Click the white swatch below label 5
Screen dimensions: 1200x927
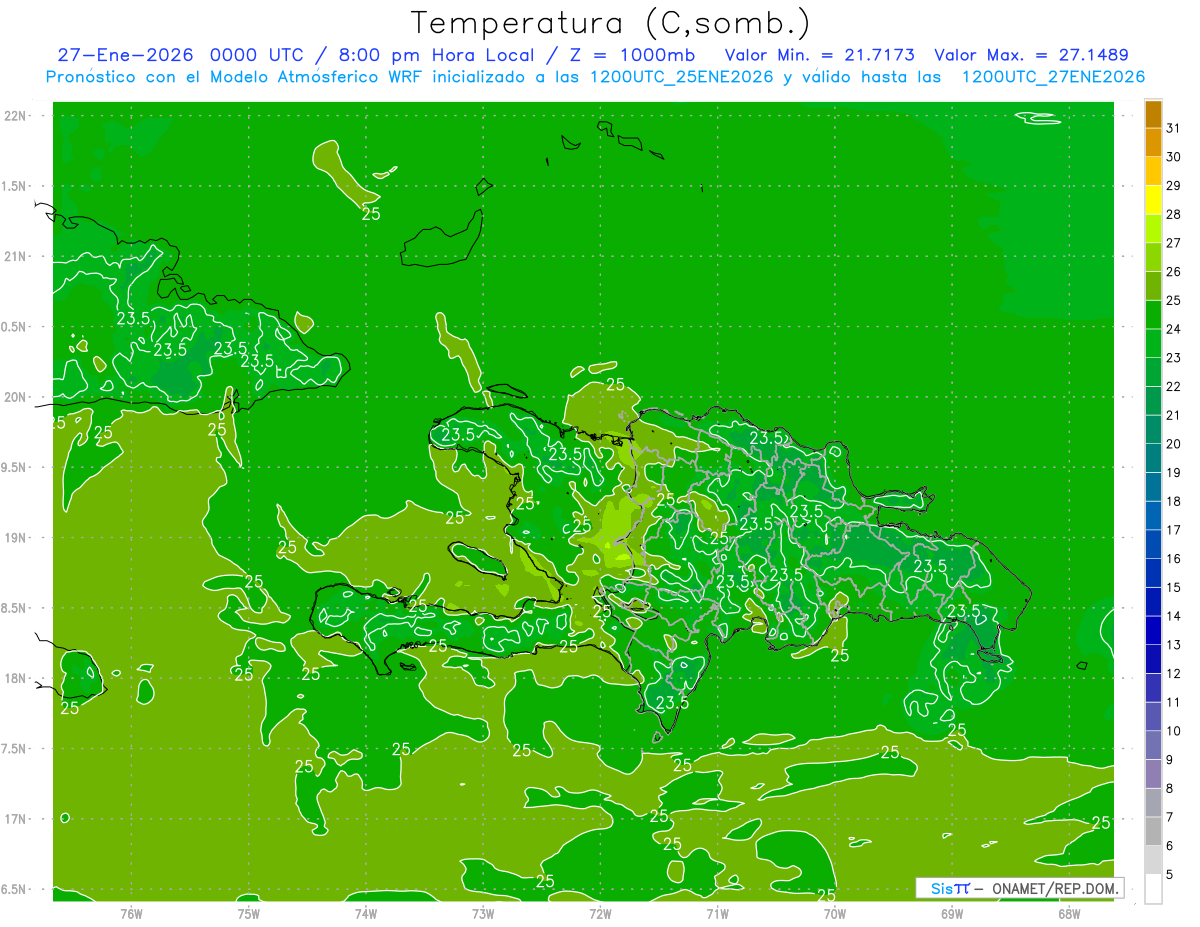tap(1153, 888)
